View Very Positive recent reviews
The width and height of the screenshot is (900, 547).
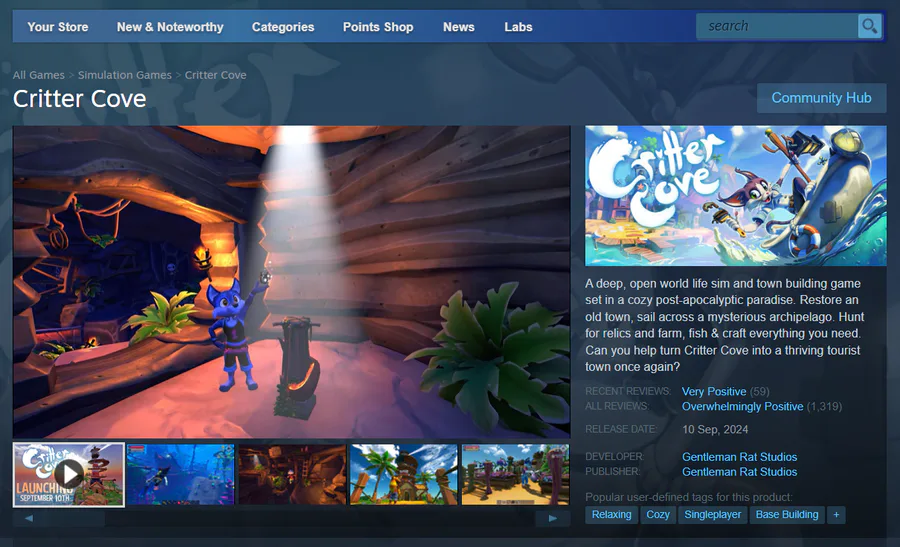tap(714, 391)
